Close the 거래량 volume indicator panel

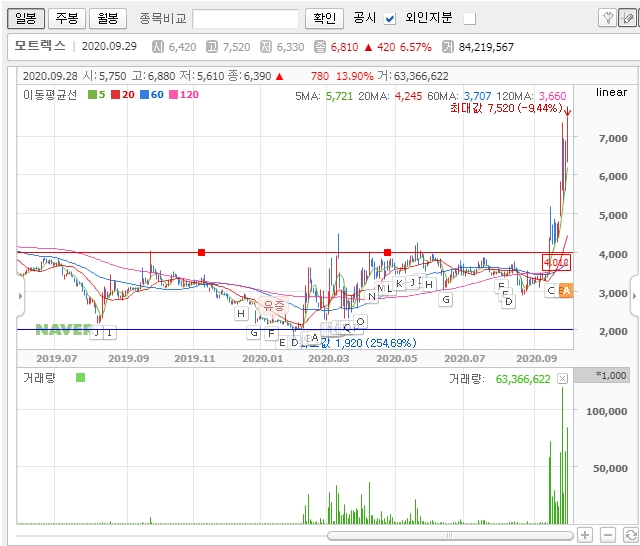pos(562,379)
